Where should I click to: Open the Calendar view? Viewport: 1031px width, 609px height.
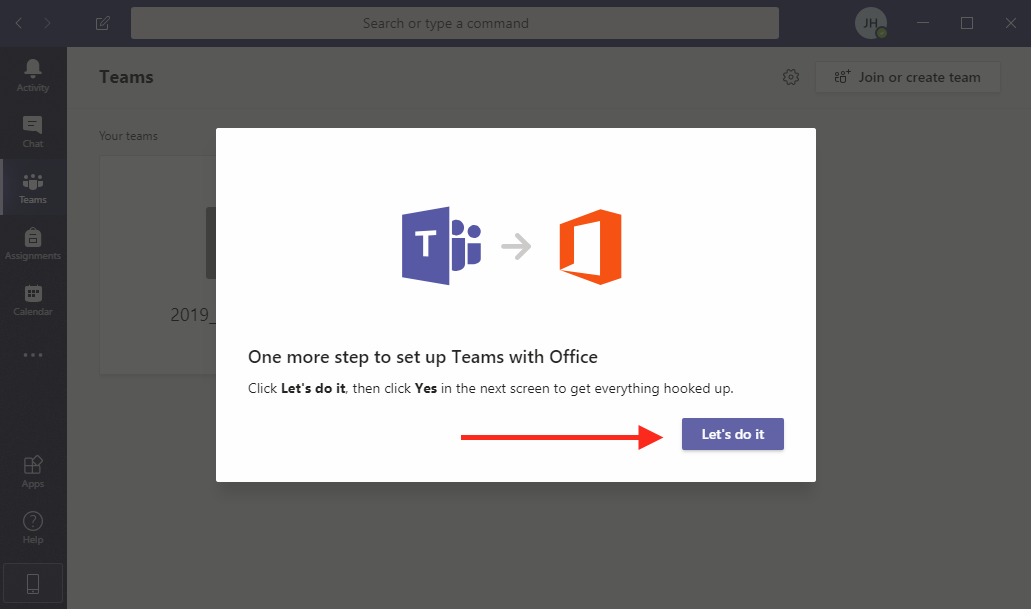(x=33, y=299)
